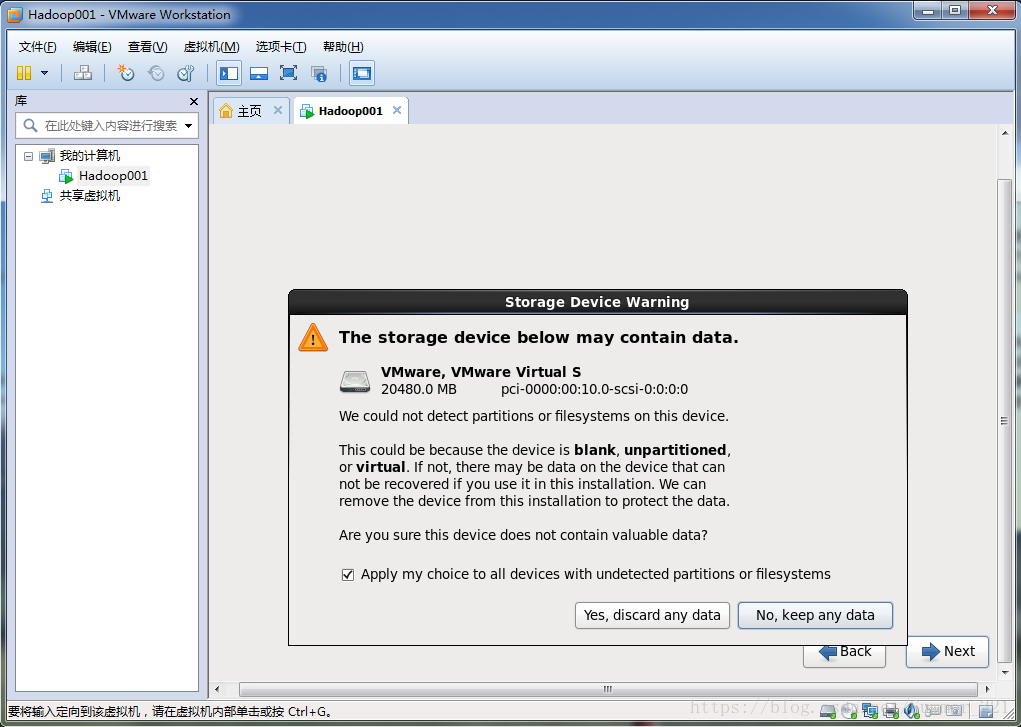Click the search magnifier icon in library

(x=30, y=125)
